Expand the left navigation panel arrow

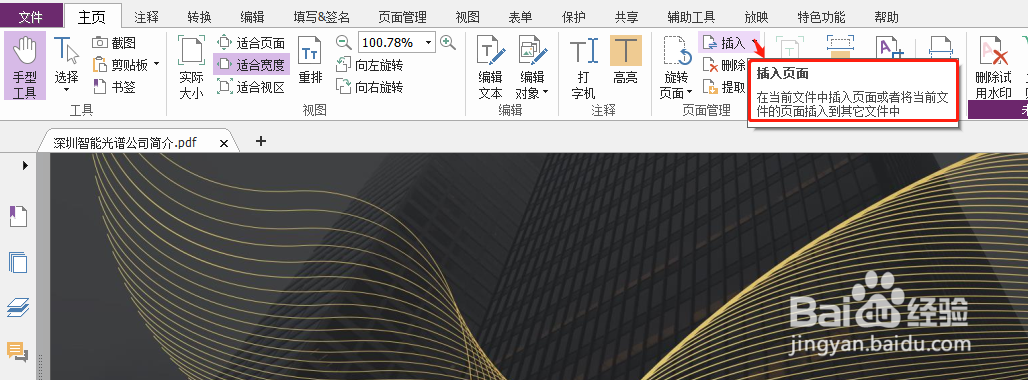click(x=25, y=166)
